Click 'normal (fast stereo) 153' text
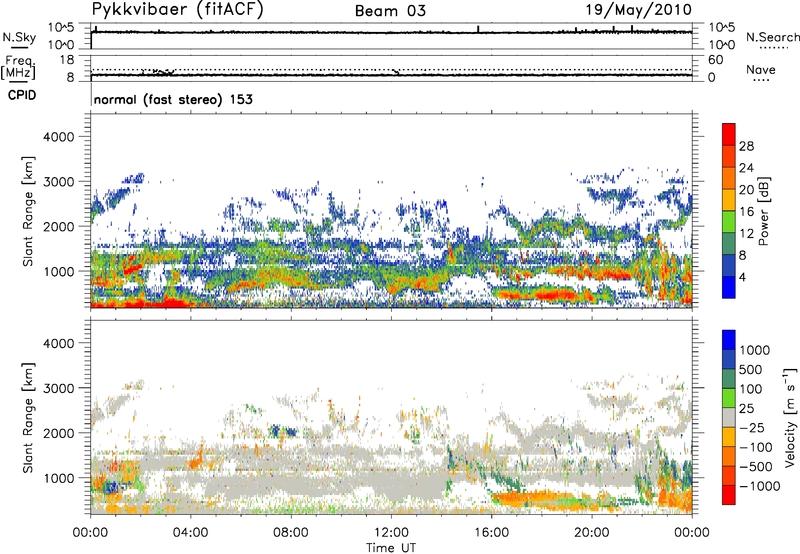The image size is (800, 554). tap(173, 99)
